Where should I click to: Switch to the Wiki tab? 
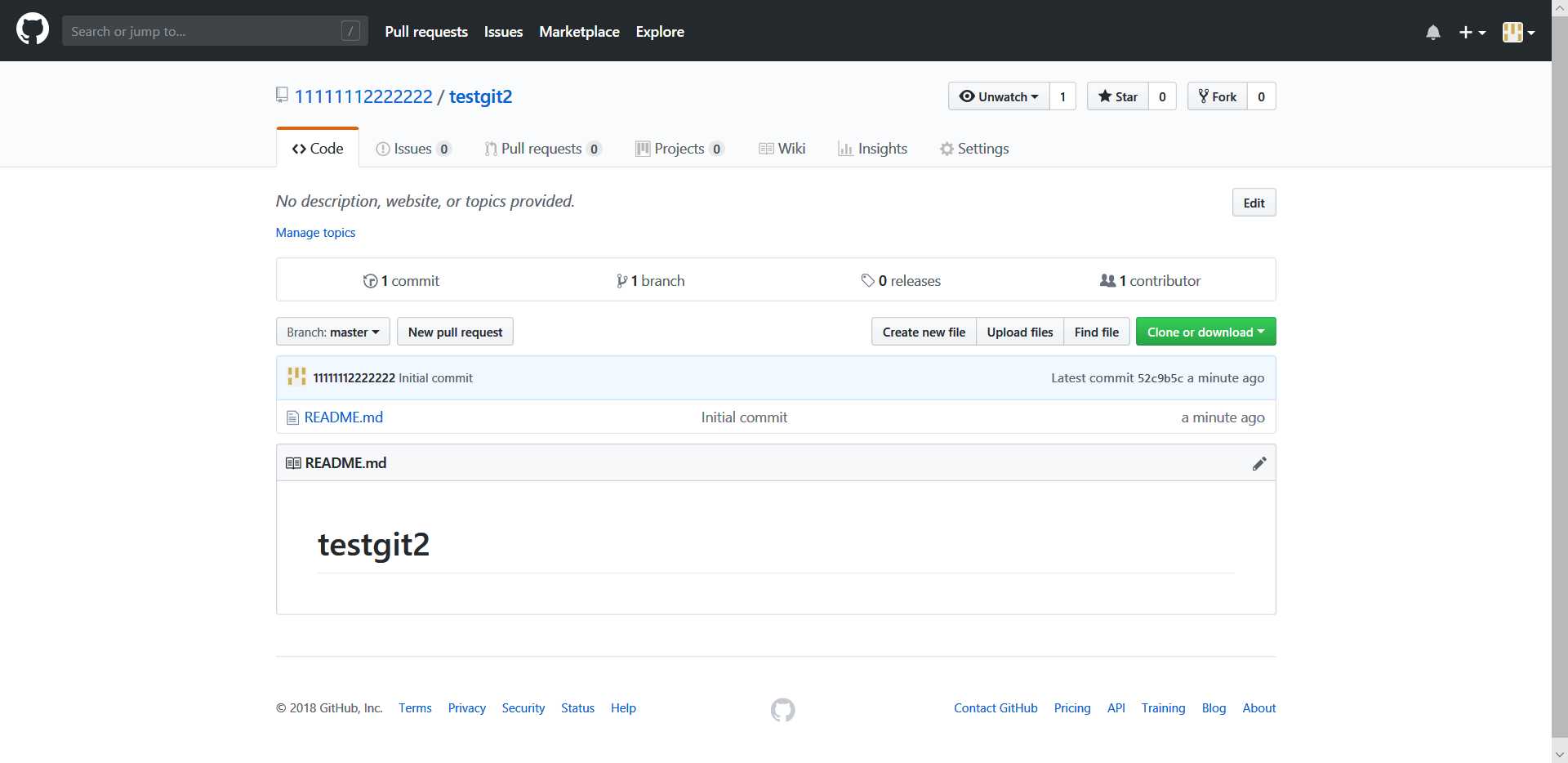pyautogui.click(x=782, y=149)
